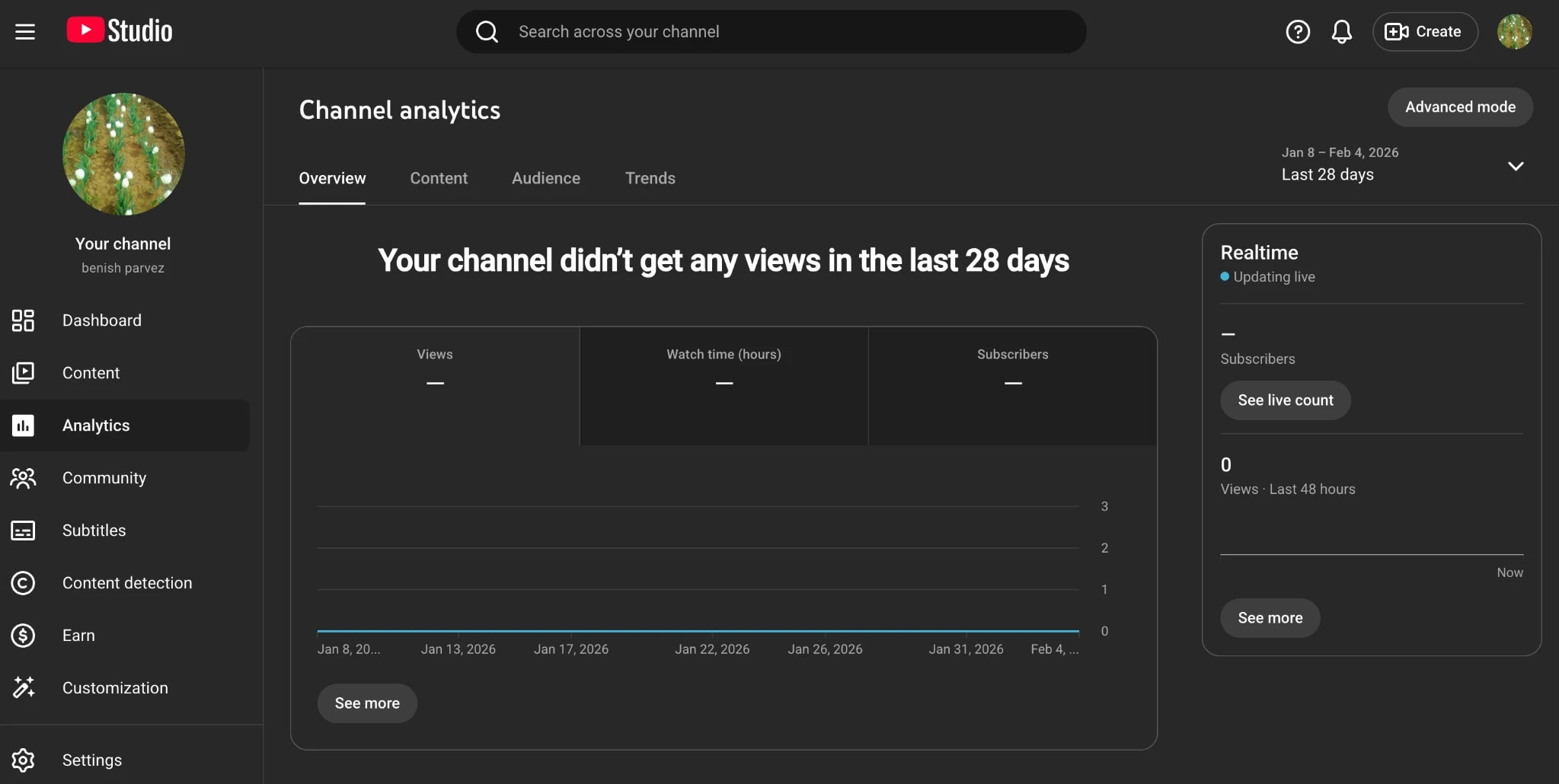This screenshot has height=784, width=1559.
Task: Select the Subscribers metric card in chart
Action: (x=1013, y=386)
